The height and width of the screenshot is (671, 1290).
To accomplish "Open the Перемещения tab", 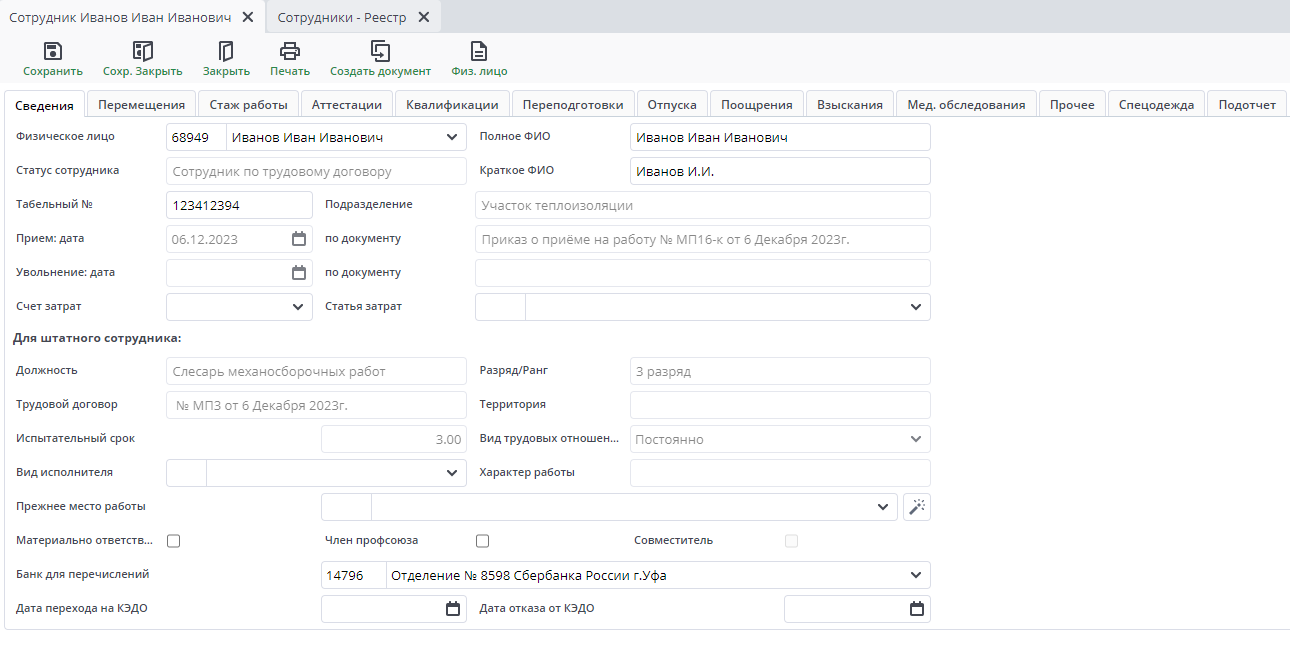I will [x=142, y=105].
